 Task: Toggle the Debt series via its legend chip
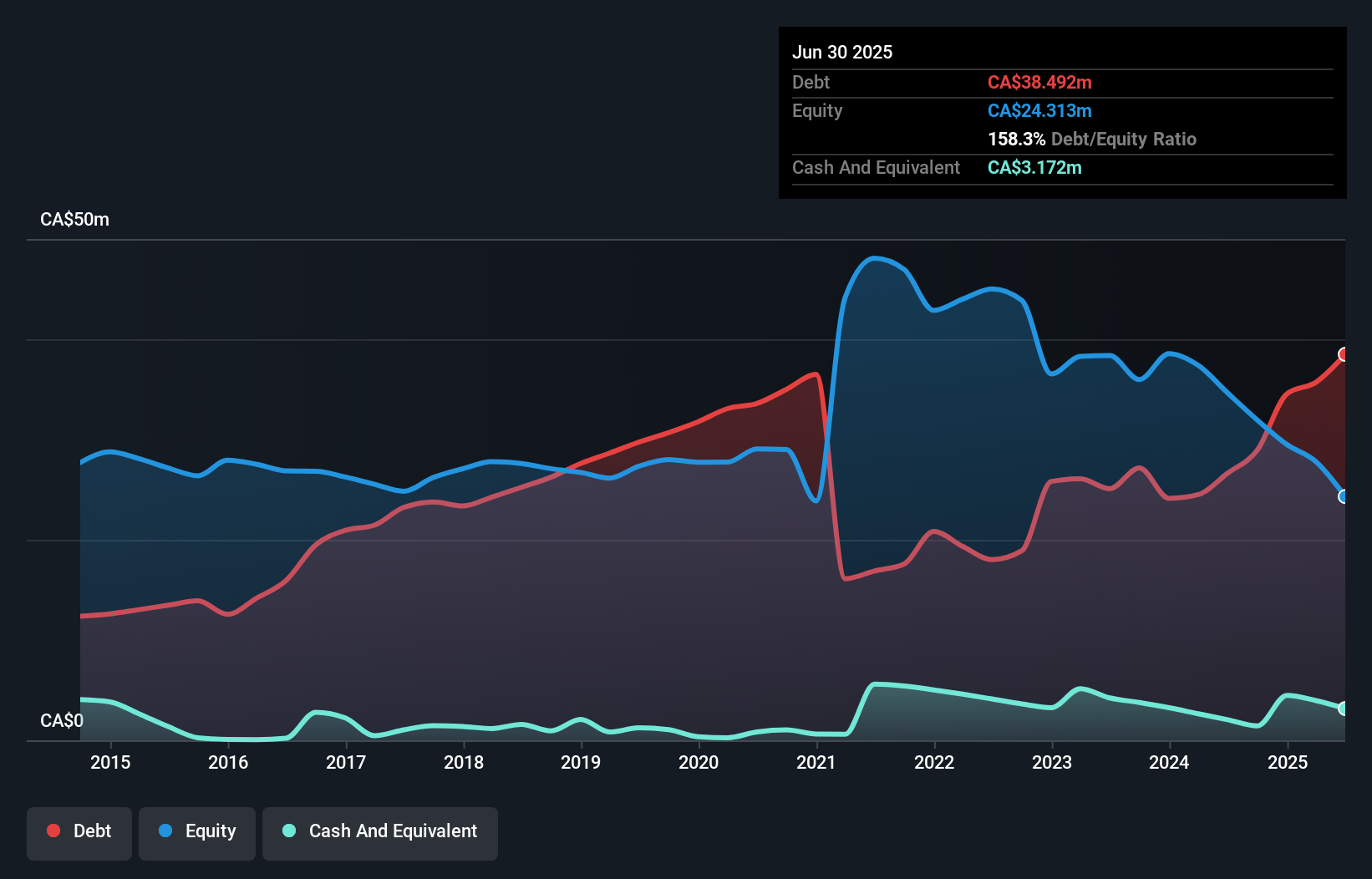(x=79, y=831)
